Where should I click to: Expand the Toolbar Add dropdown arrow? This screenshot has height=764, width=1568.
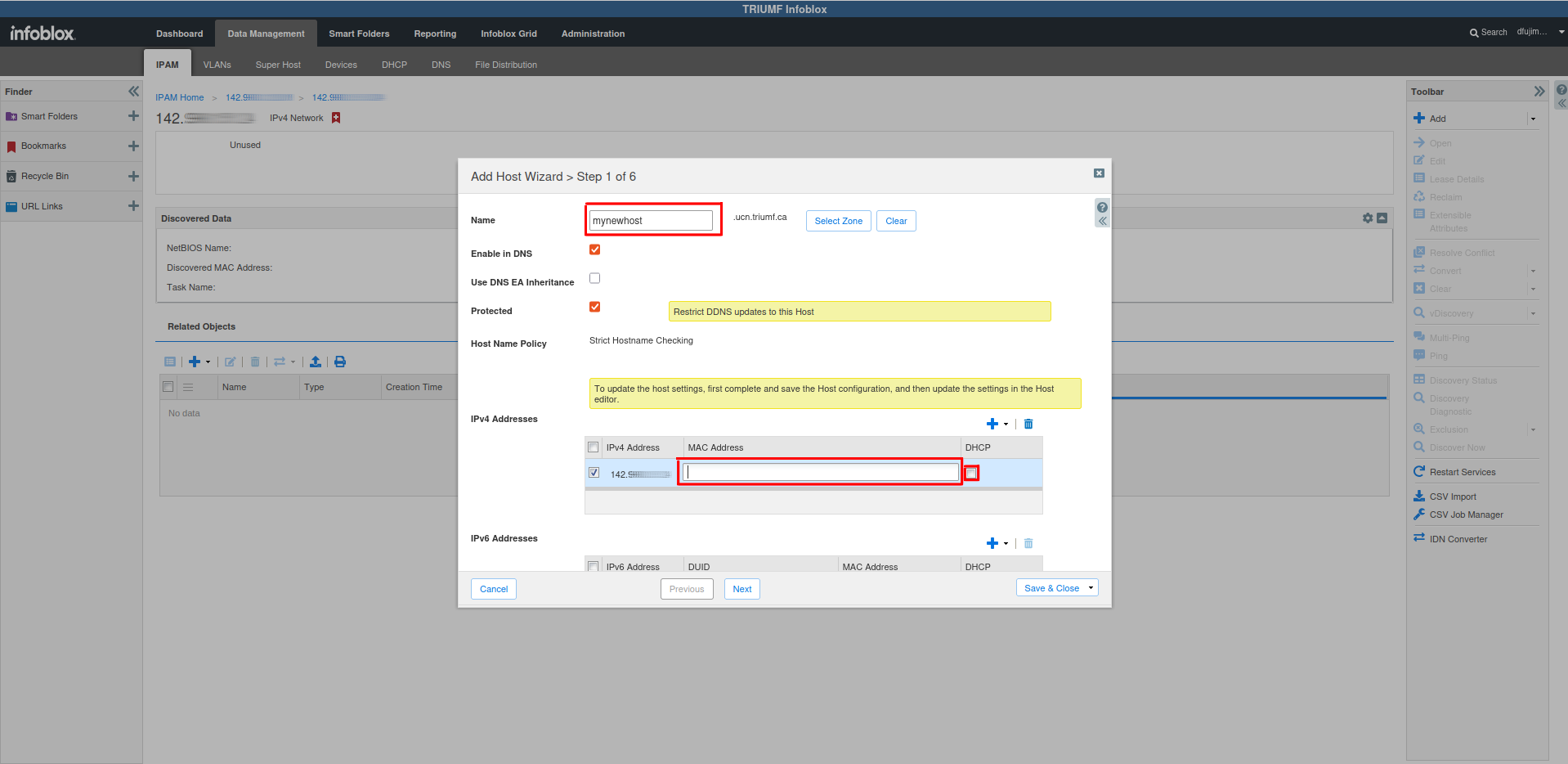1533,119
